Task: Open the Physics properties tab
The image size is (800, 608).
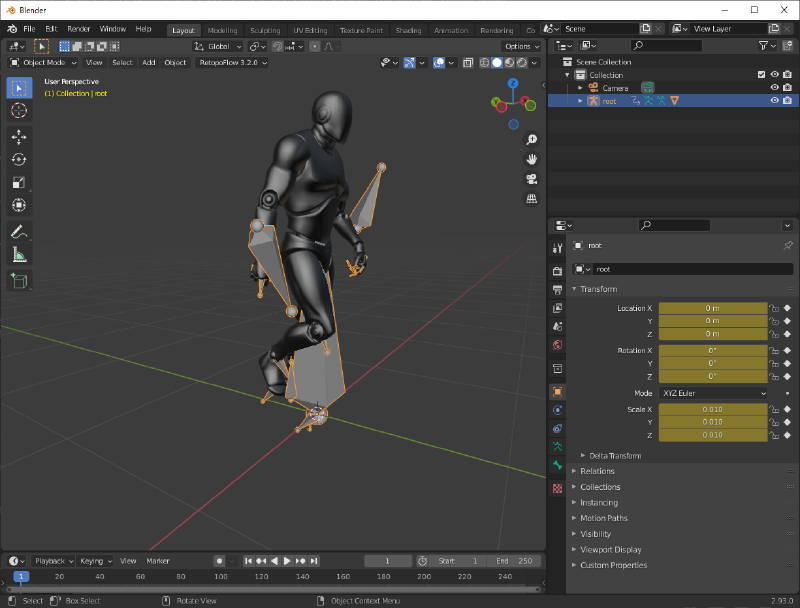Action: click(557, 410)
